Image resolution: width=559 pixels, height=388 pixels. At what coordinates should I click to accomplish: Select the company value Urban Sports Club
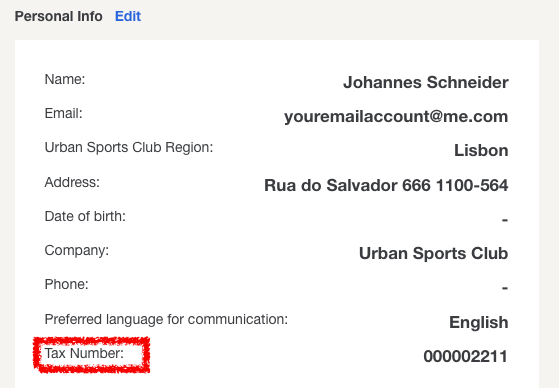coord(434,254)
